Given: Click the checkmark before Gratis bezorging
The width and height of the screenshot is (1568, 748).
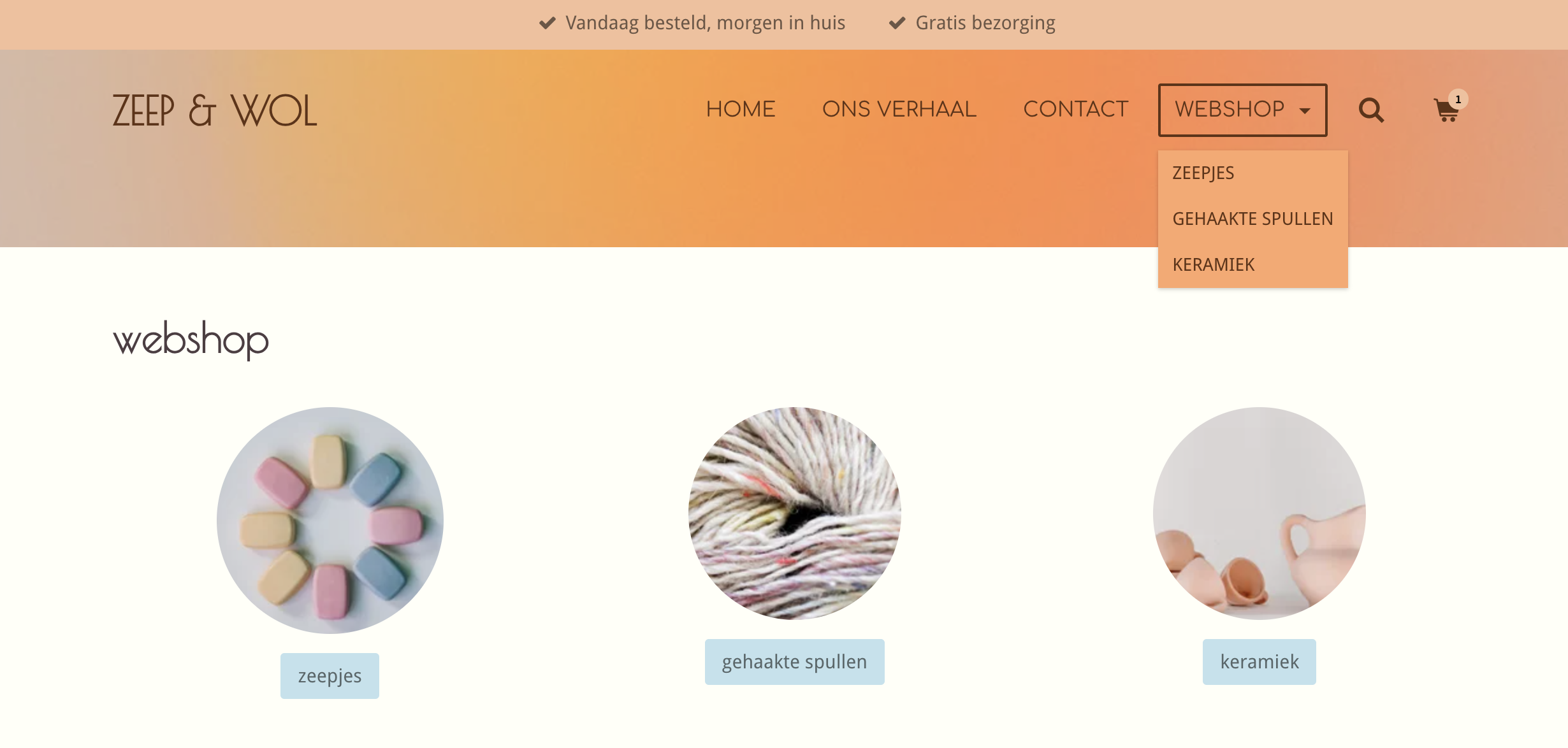Looking at the screenshot, I should coord(897,23).
